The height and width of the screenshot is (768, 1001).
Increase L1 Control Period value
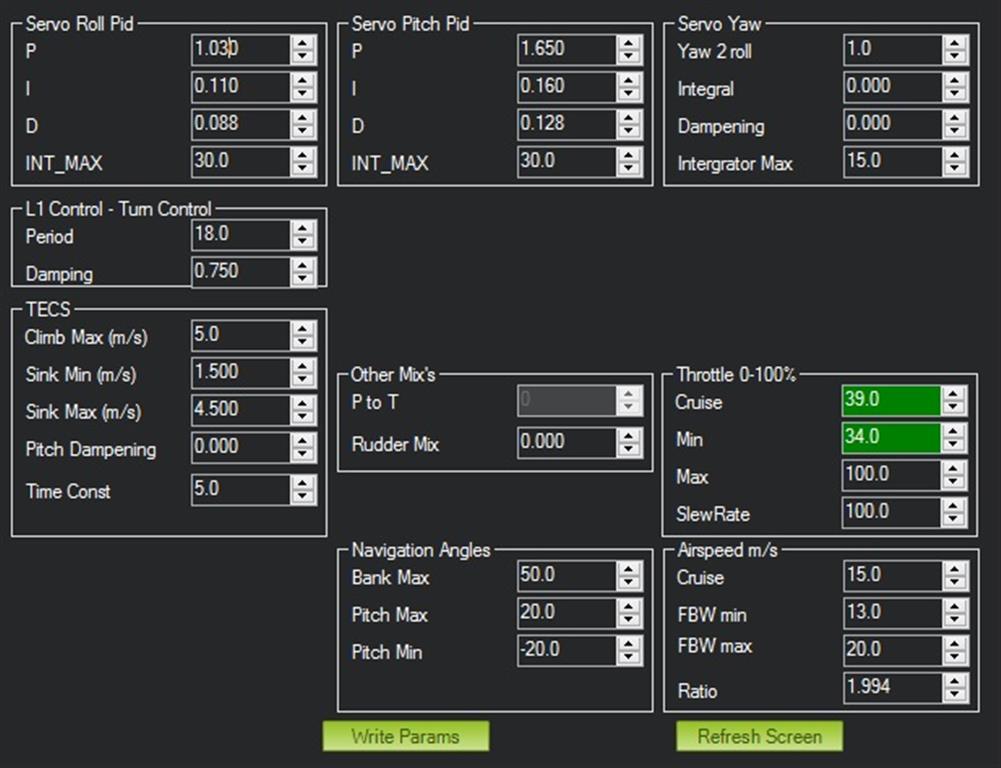pyautogui.click(x=303, y=228)
